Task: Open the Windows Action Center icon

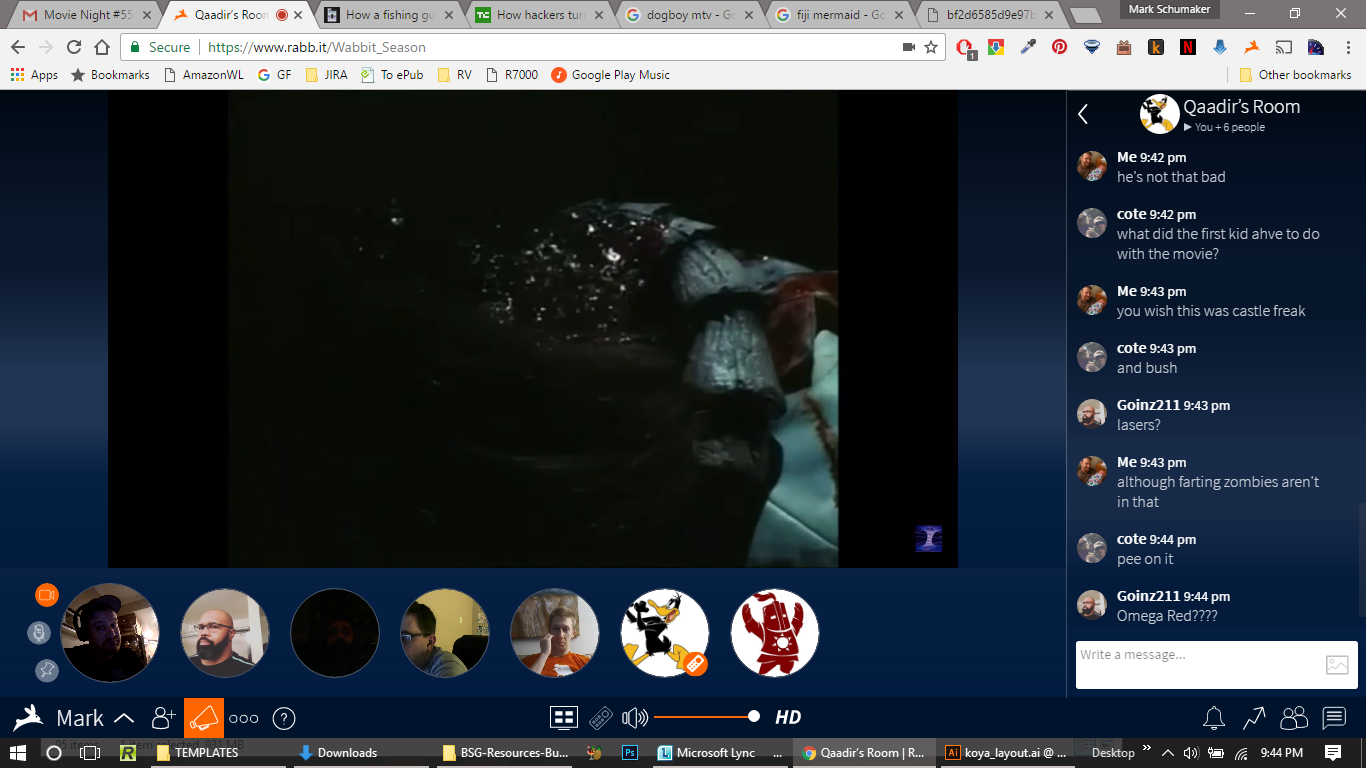Action: pyautogui.click(x=1333, y=753)
